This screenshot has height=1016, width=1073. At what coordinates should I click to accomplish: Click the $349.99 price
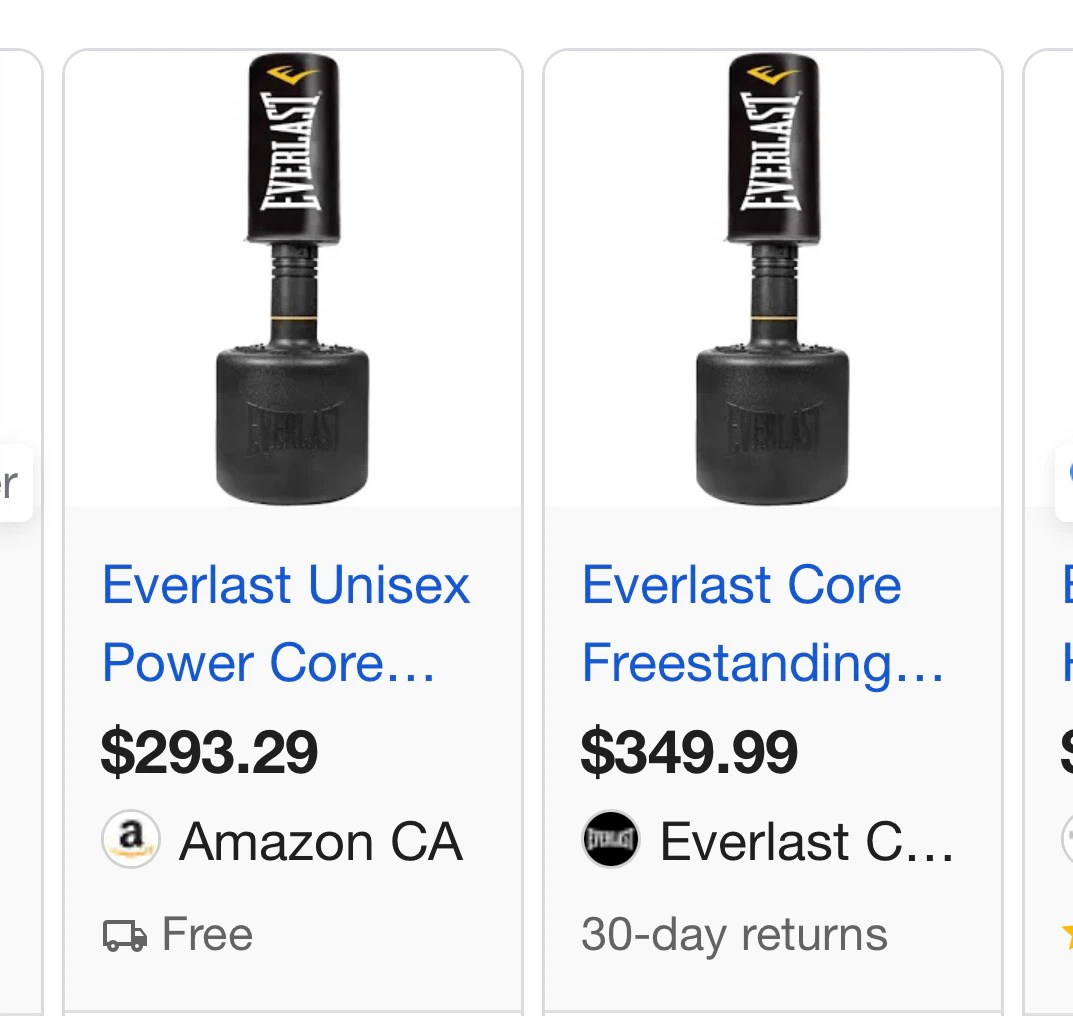[x=689, y=752]
